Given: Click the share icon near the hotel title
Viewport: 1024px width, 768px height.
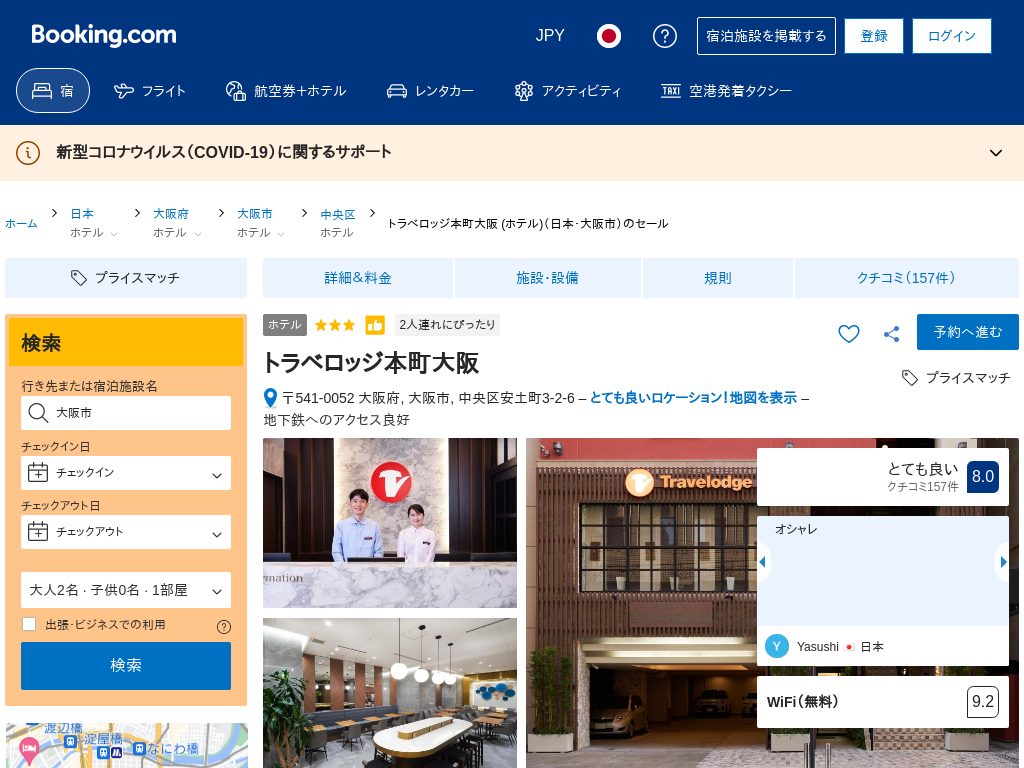Looking at the screenshot, I should pyautogui.click(x=891, y=334).
